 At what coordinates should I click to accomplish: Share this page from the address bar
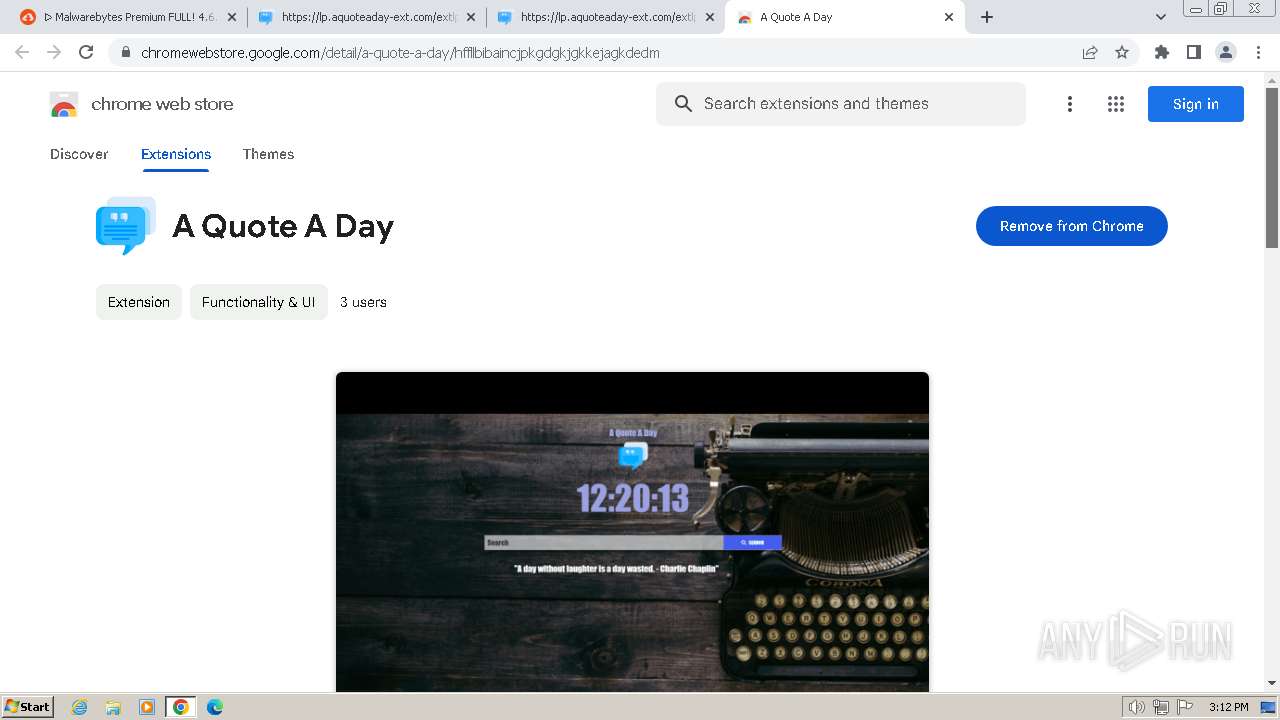coord(1090,53)
